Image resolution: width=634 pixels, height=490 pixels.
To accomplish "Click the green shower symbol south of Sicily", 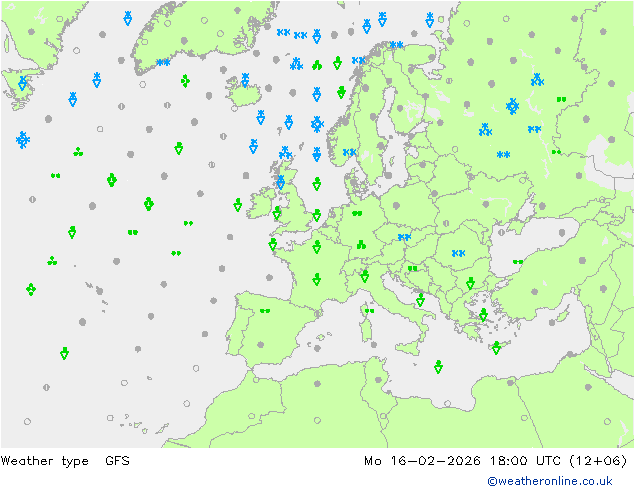I will pyautogui.click(x=438, y=367).
